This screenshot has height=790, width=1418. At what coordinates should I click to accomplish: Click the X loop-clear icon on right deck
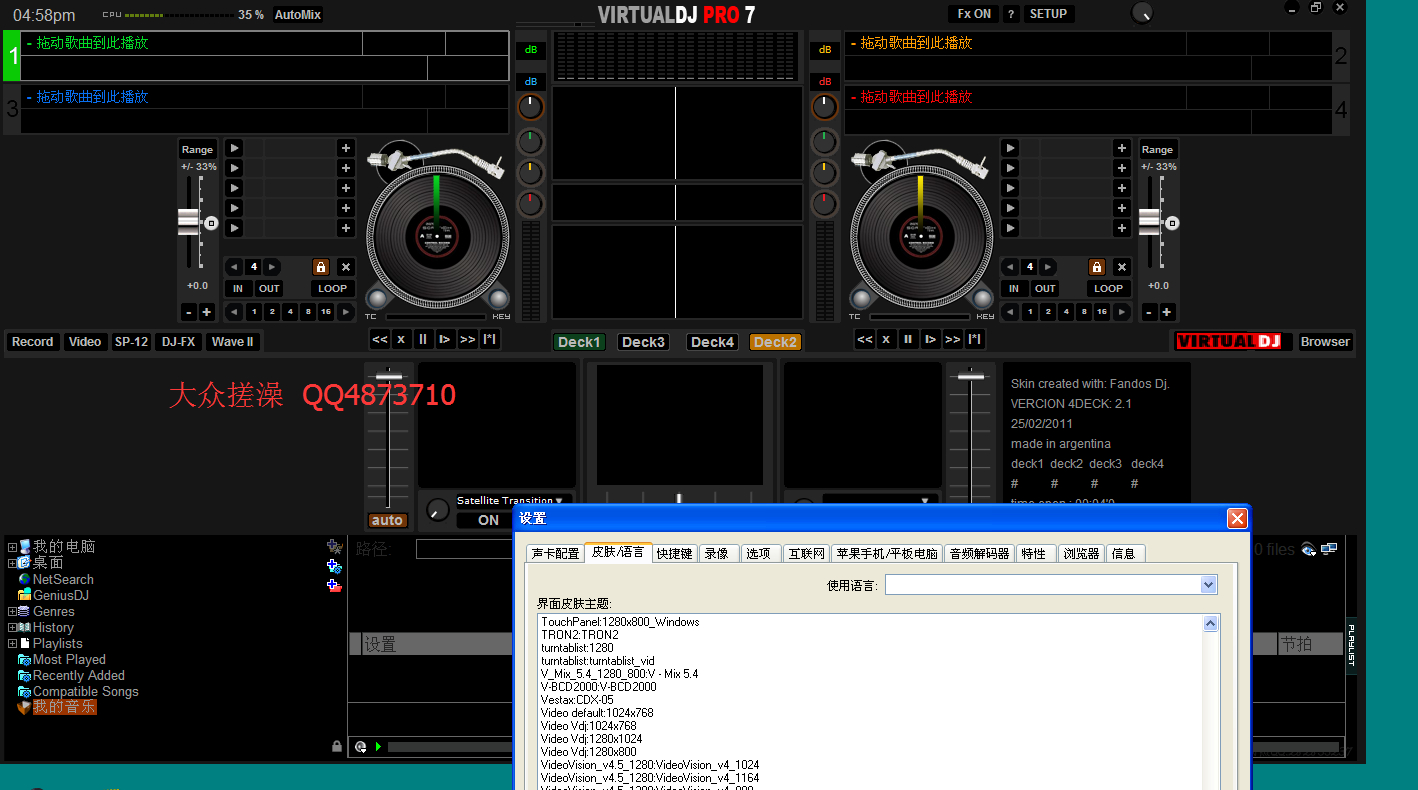pos(1122,267)
